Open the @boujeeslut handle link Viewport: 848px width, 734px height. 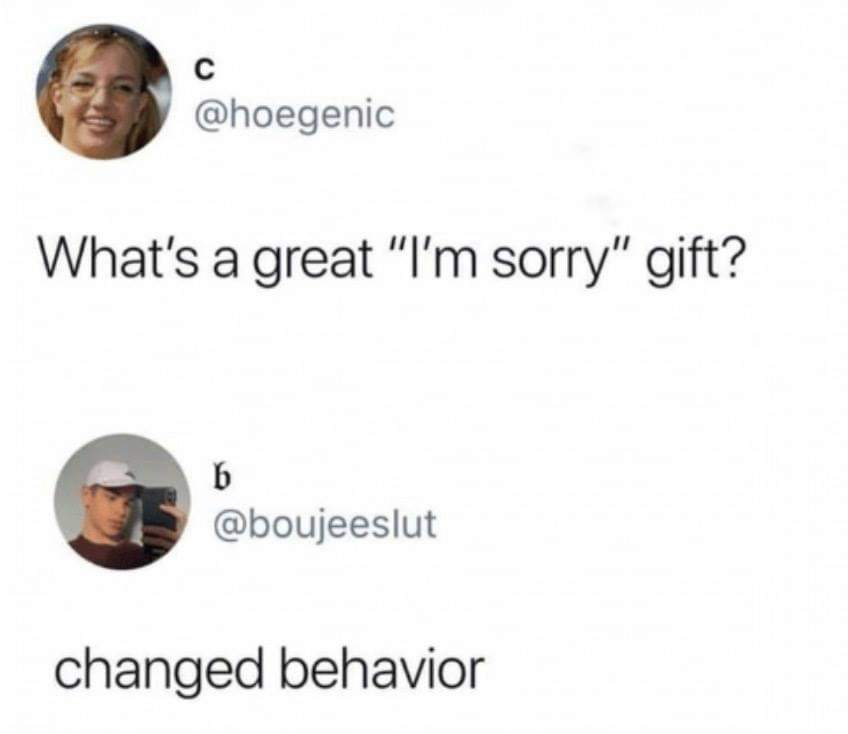324,525
